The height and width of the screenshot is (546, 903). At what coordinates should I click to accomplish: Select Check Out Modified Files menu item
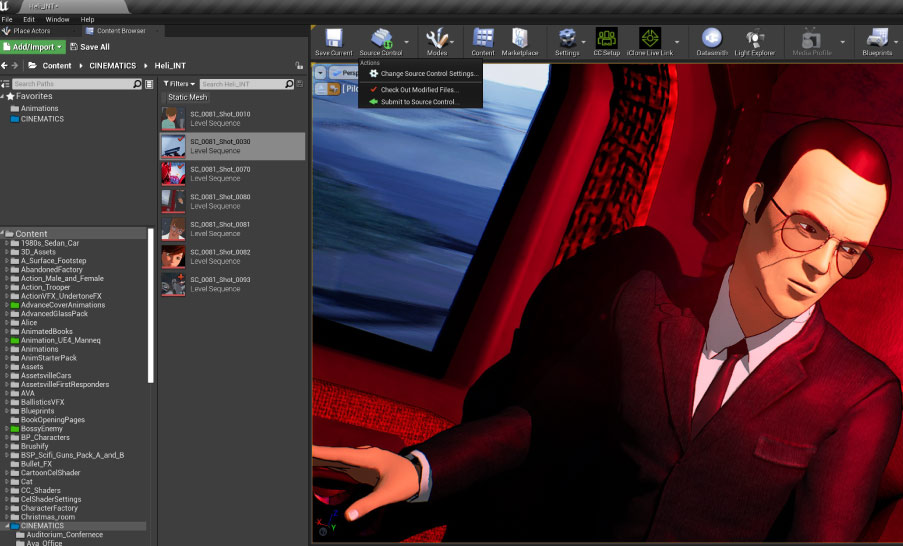[x=418, y=89]
